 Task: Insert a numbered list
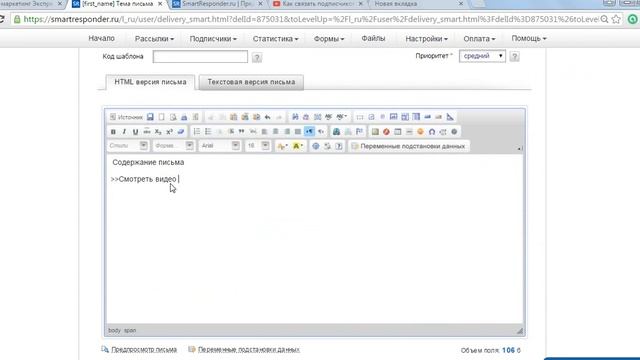click(x=197, y=132)
